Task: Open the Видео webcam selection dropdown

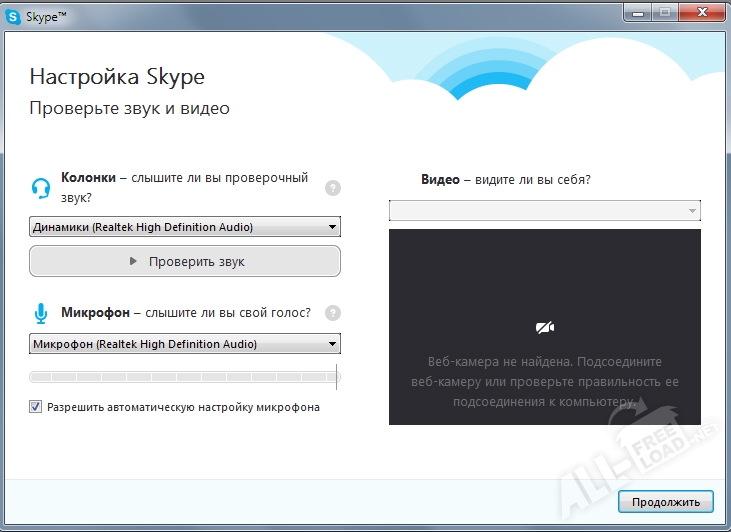Action: pyautogui.click(x=544, y=211)
